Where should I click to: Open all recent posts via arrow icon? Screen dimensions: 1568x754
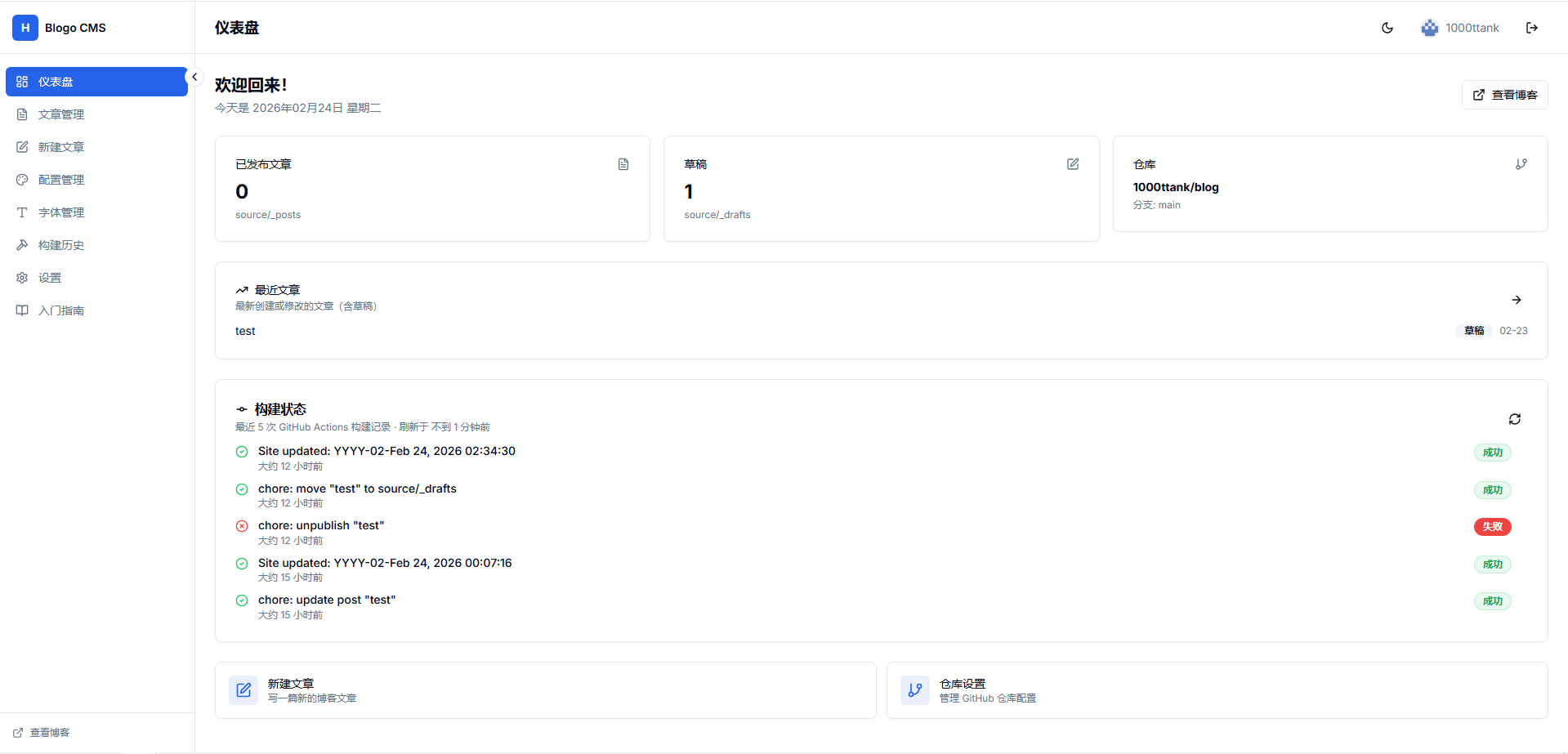point(1517,300)
